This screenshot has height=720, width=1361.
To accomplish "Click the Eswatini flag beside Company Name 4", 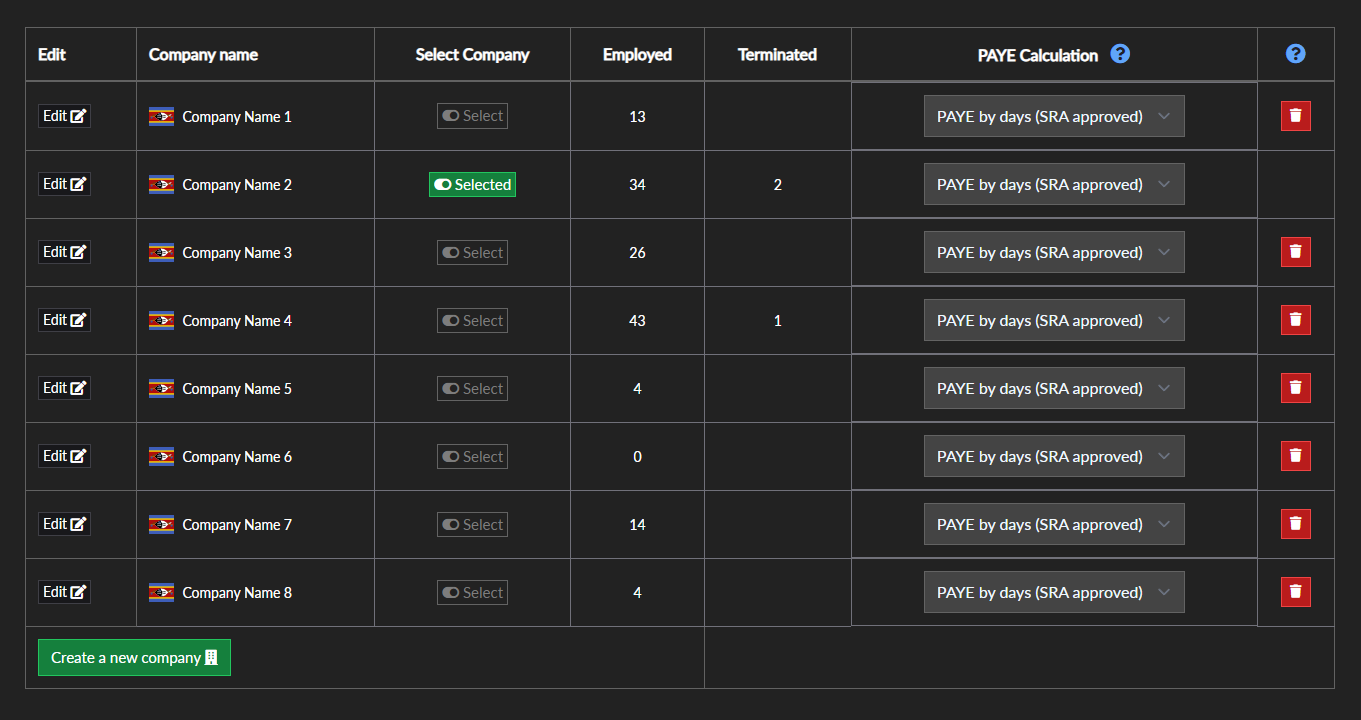I will (161, 320).
